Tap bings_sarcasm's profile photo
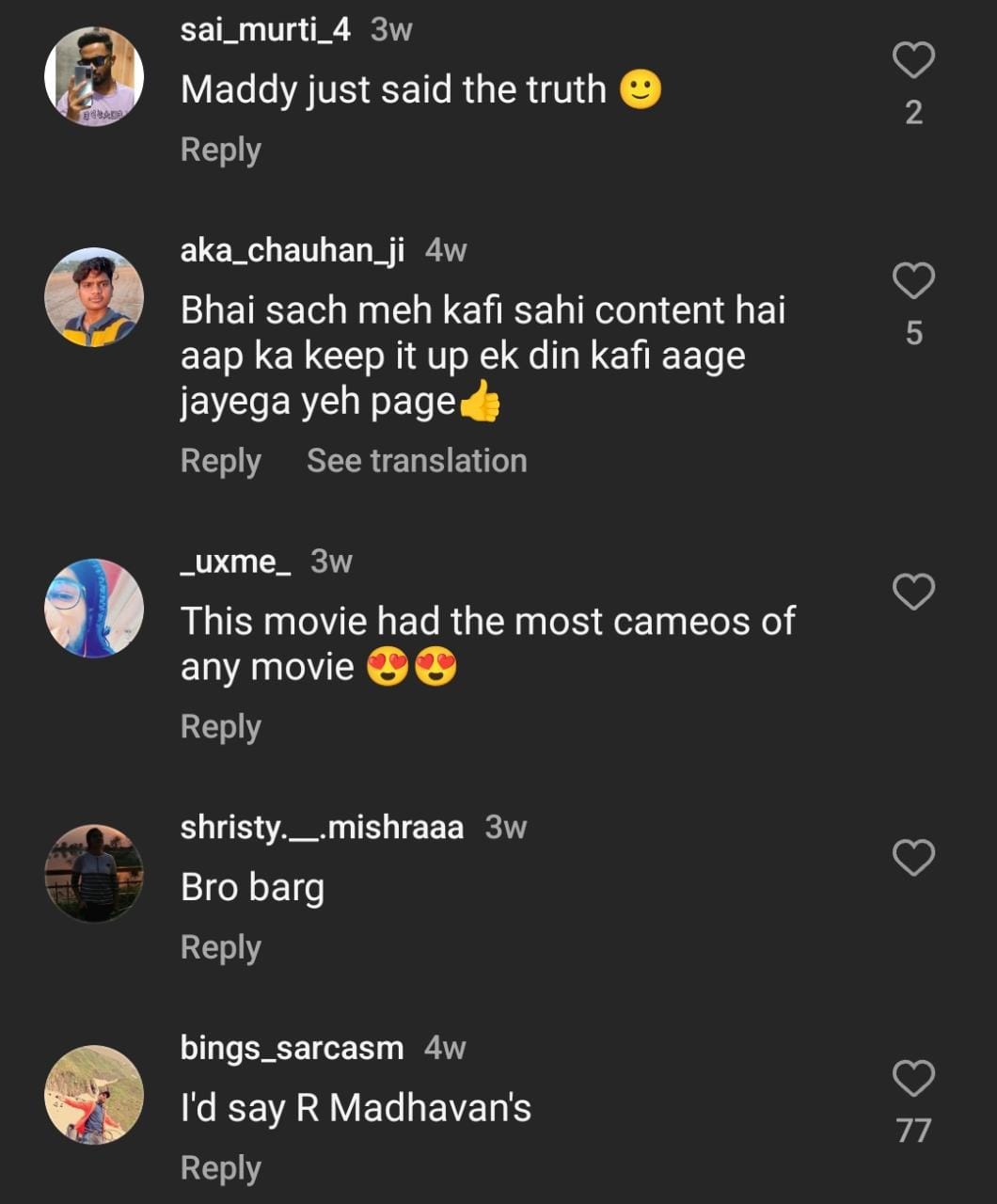 94,1095
